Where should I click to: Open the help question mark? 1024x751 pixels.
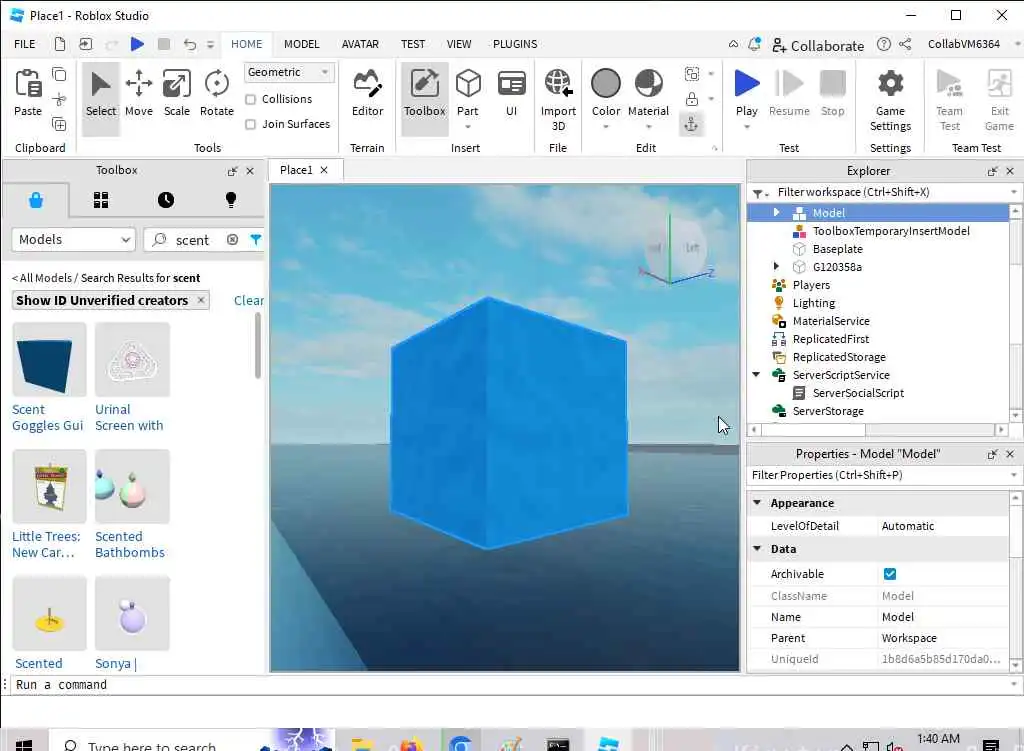(x=884, y=44)
